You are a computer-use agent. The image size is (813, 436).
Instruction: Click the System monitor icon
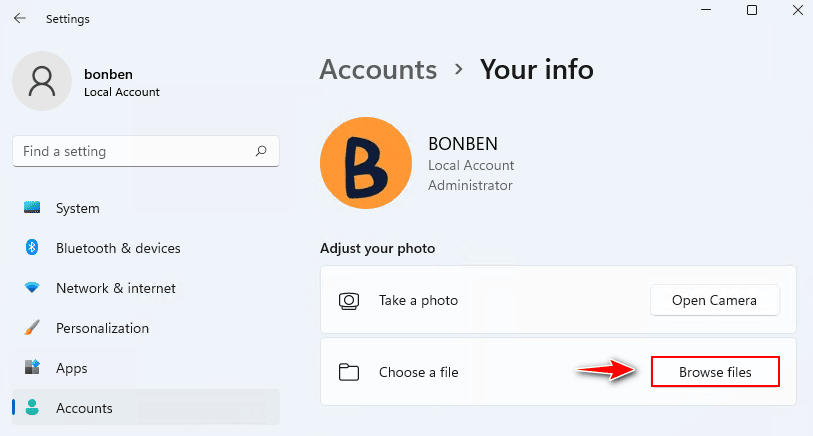32,208
